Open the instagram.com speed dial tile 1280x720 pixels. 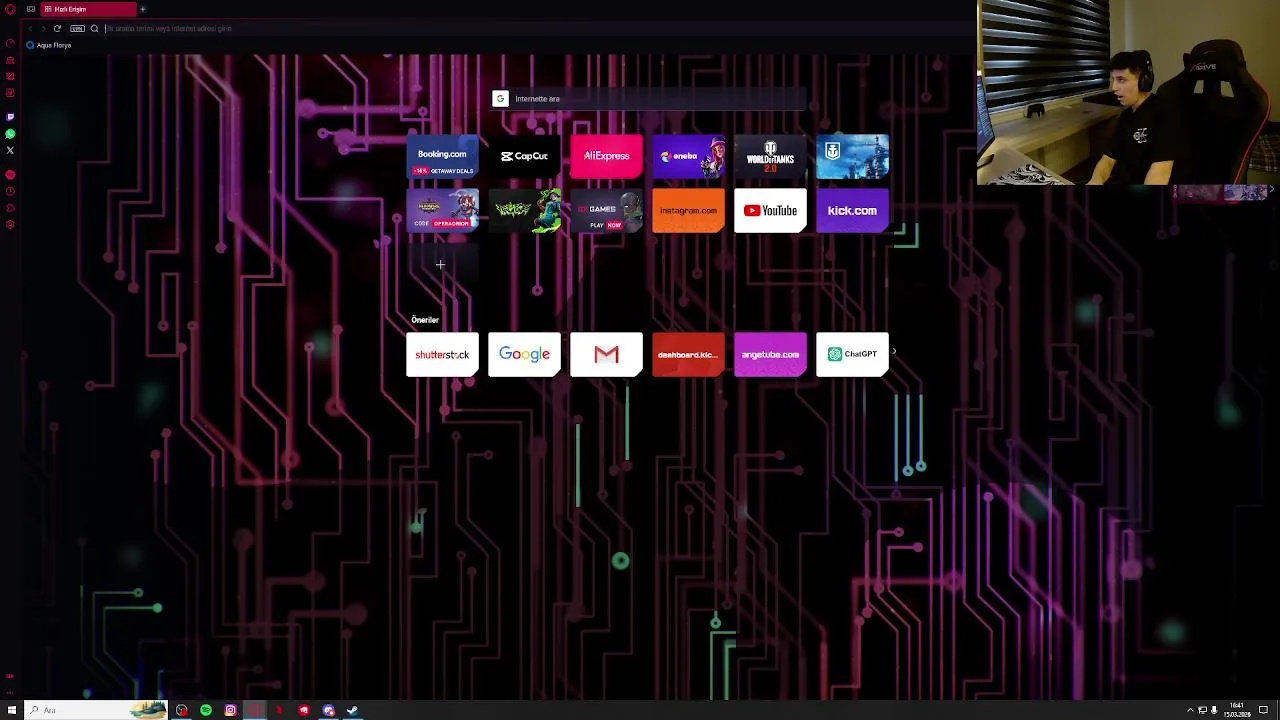point(688,211)
